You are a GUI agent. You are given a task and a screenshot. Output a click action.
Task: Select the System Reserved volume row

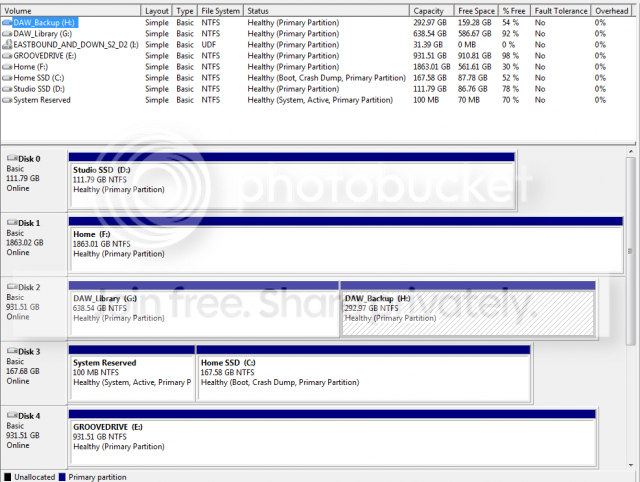(316, 100)
